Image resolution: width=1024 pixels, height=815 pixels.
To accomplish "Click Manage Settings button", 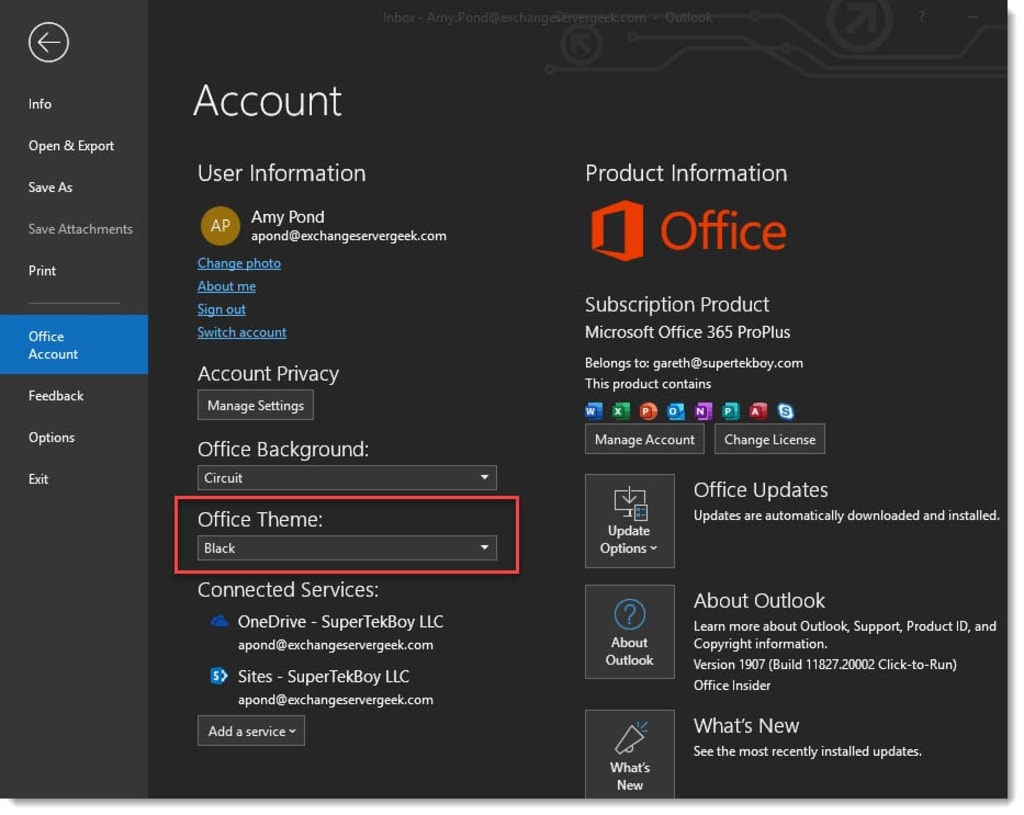I will 255,406.
